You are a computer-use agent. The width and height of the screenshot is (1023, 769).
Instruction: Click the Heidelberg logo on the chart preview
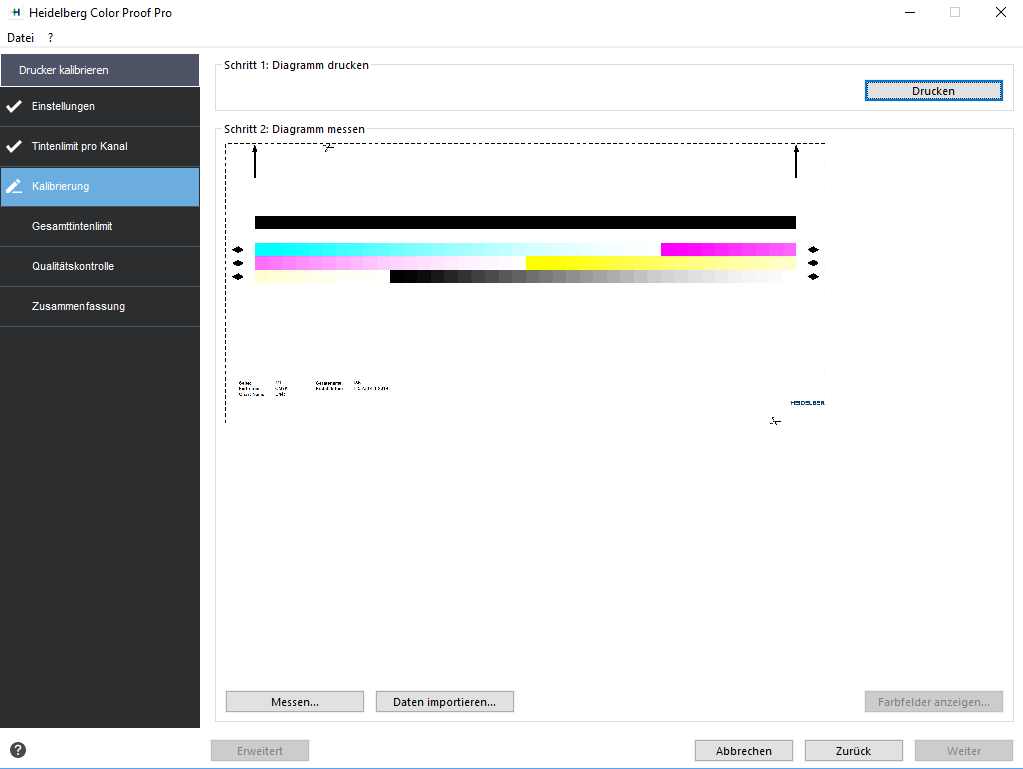click(807, 403)
